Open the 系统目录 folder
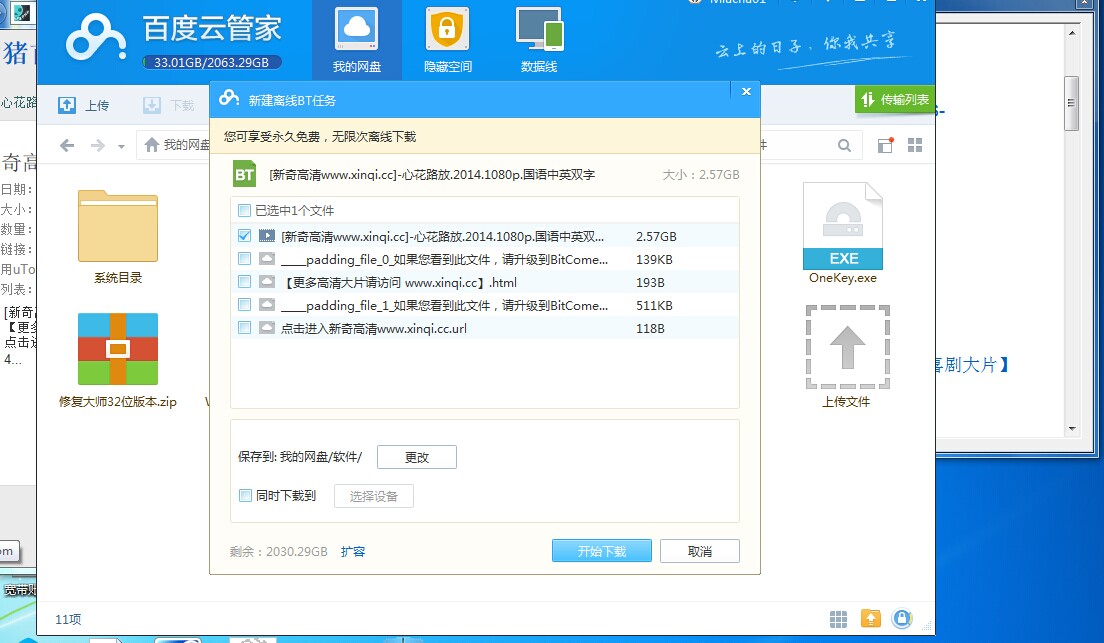 (x=118, y=237)
